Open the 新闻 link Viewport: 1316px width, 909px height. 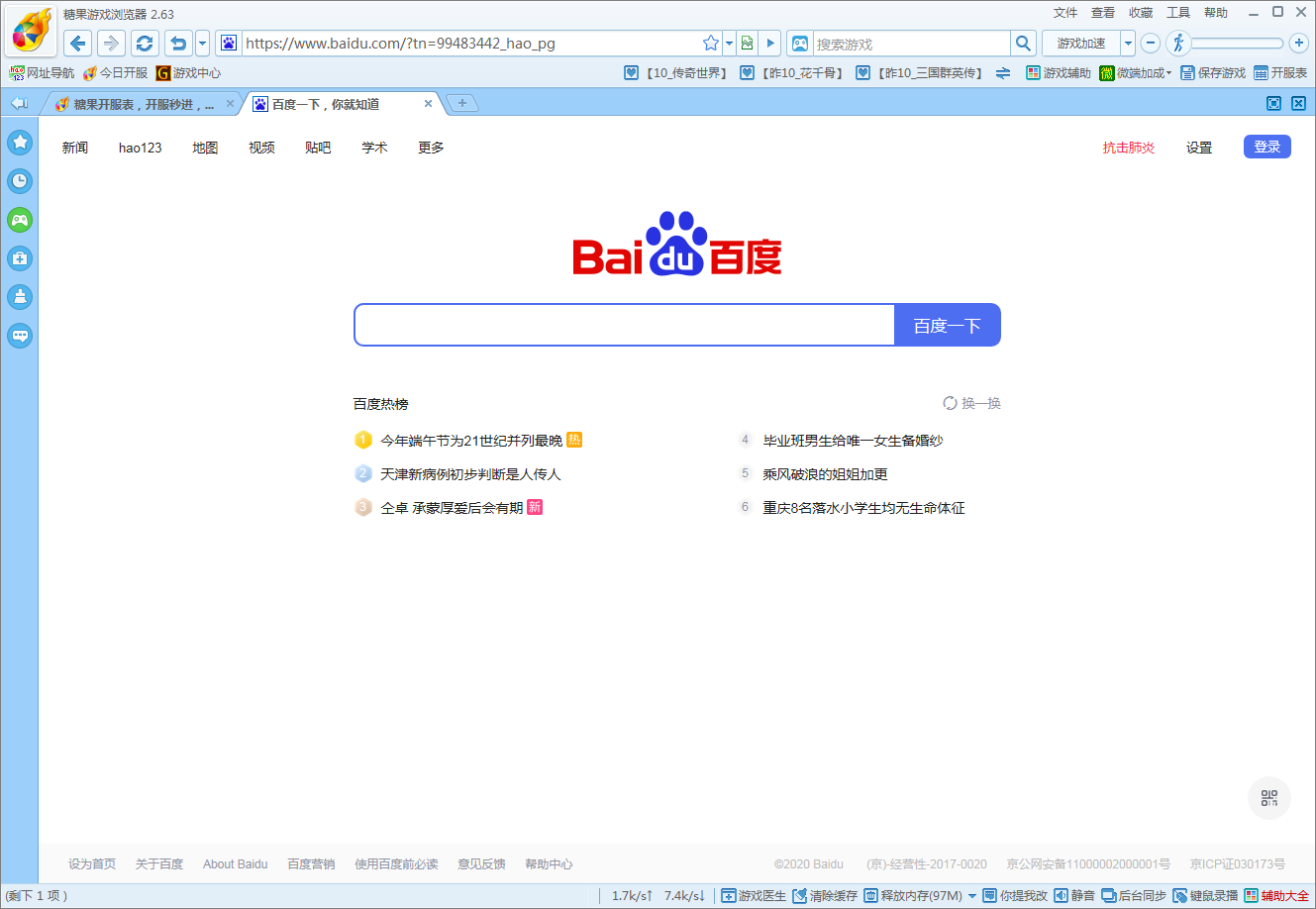click(75, 148)
